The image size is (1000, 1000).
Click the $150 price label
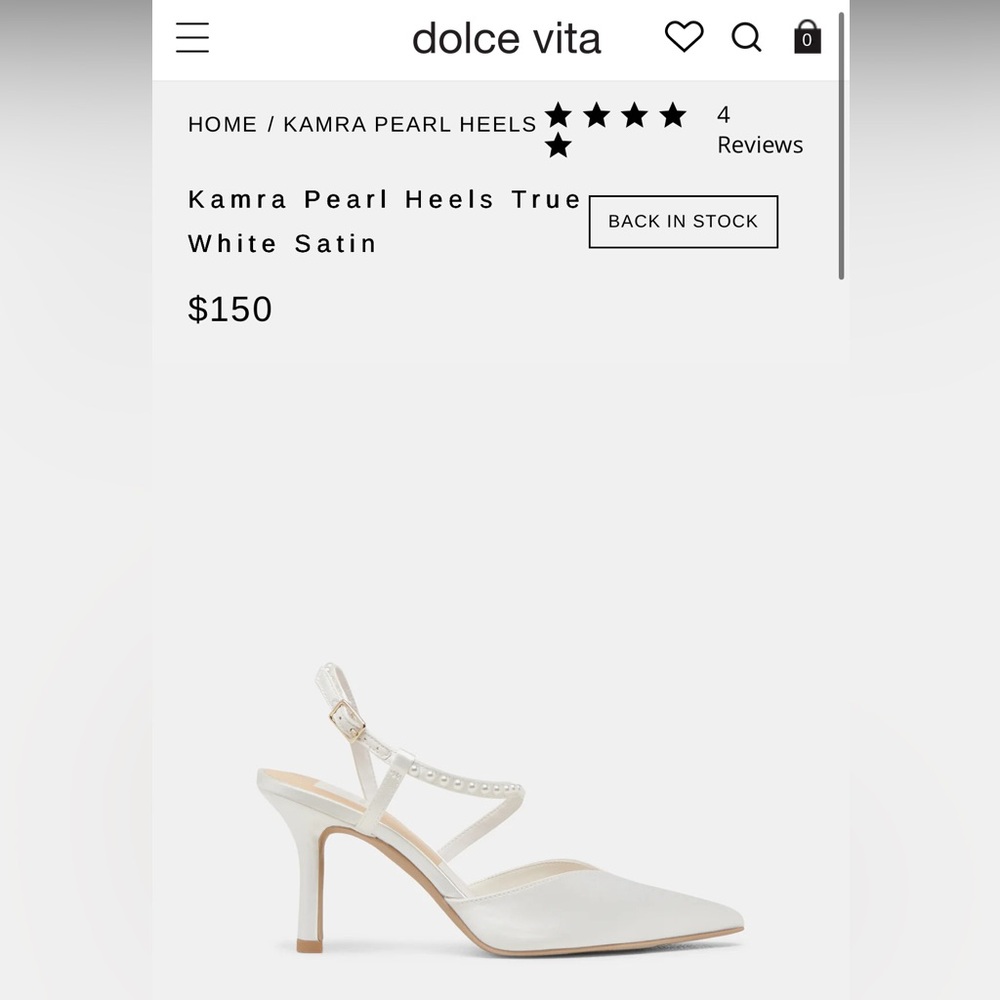coord(232,309)
